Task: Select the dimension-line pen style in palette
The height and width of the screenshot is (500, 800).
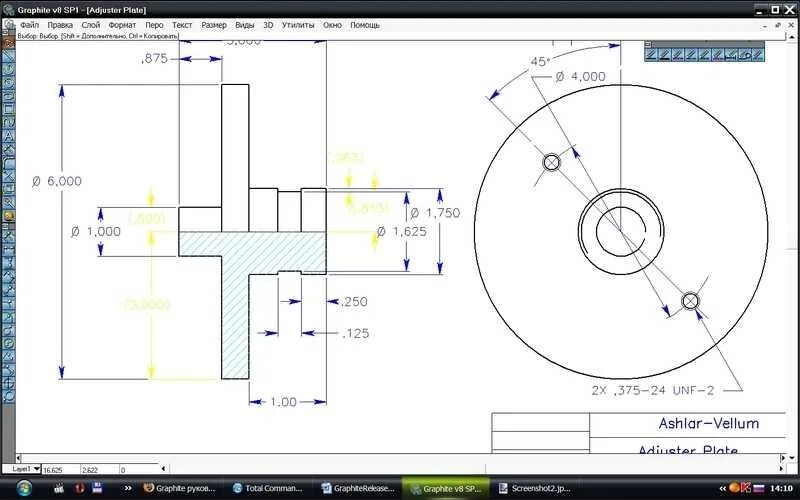Action: 731,55
